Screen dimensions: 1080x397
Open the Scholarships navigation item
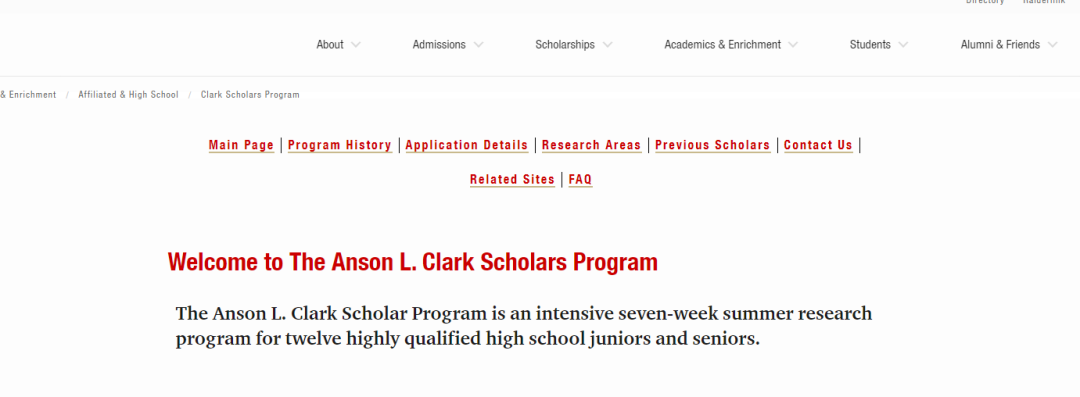565,45
